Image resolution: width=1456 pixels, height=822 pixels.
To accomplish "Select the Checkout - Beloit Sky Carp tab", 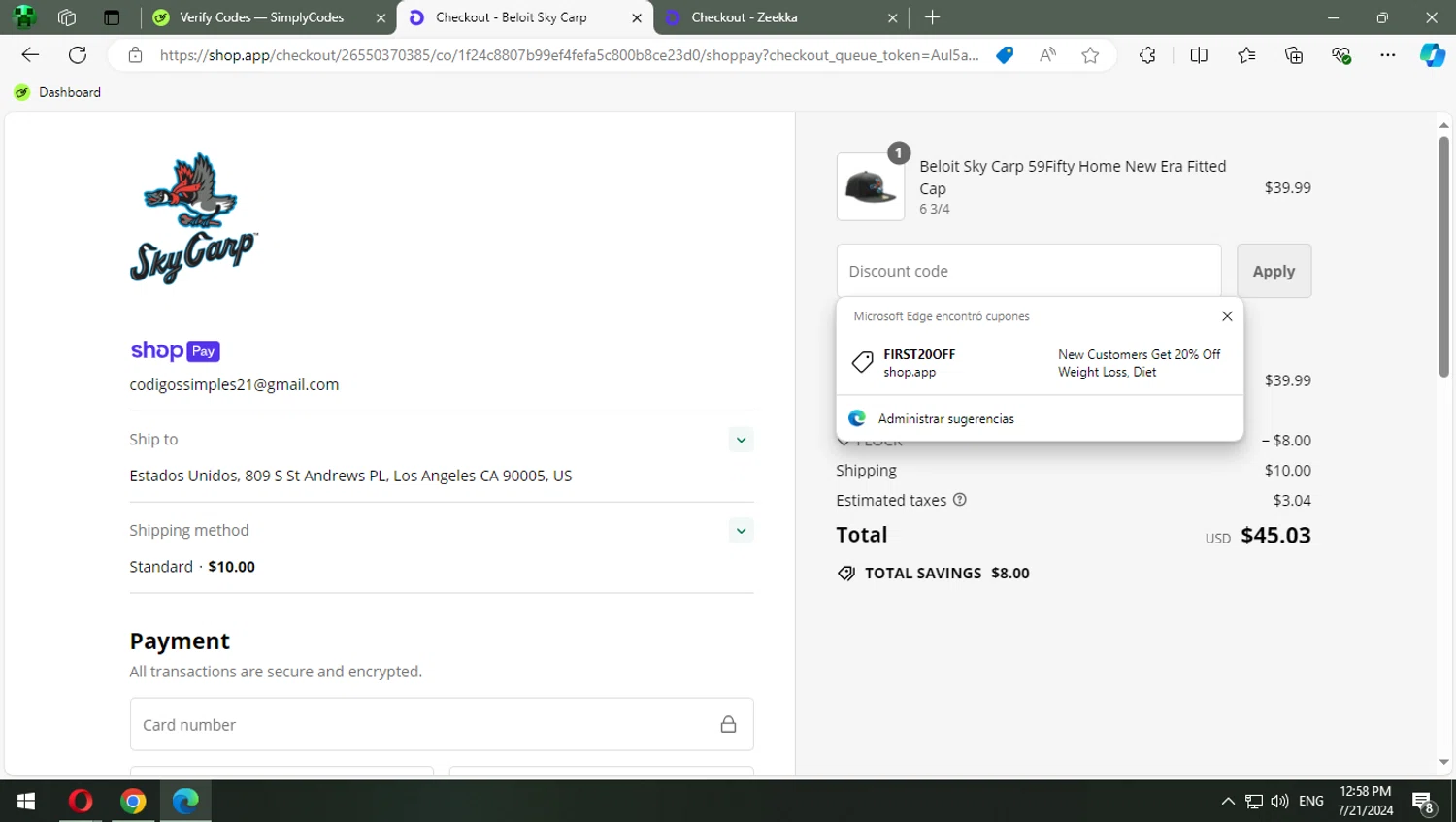I will (x=511, y=17).
